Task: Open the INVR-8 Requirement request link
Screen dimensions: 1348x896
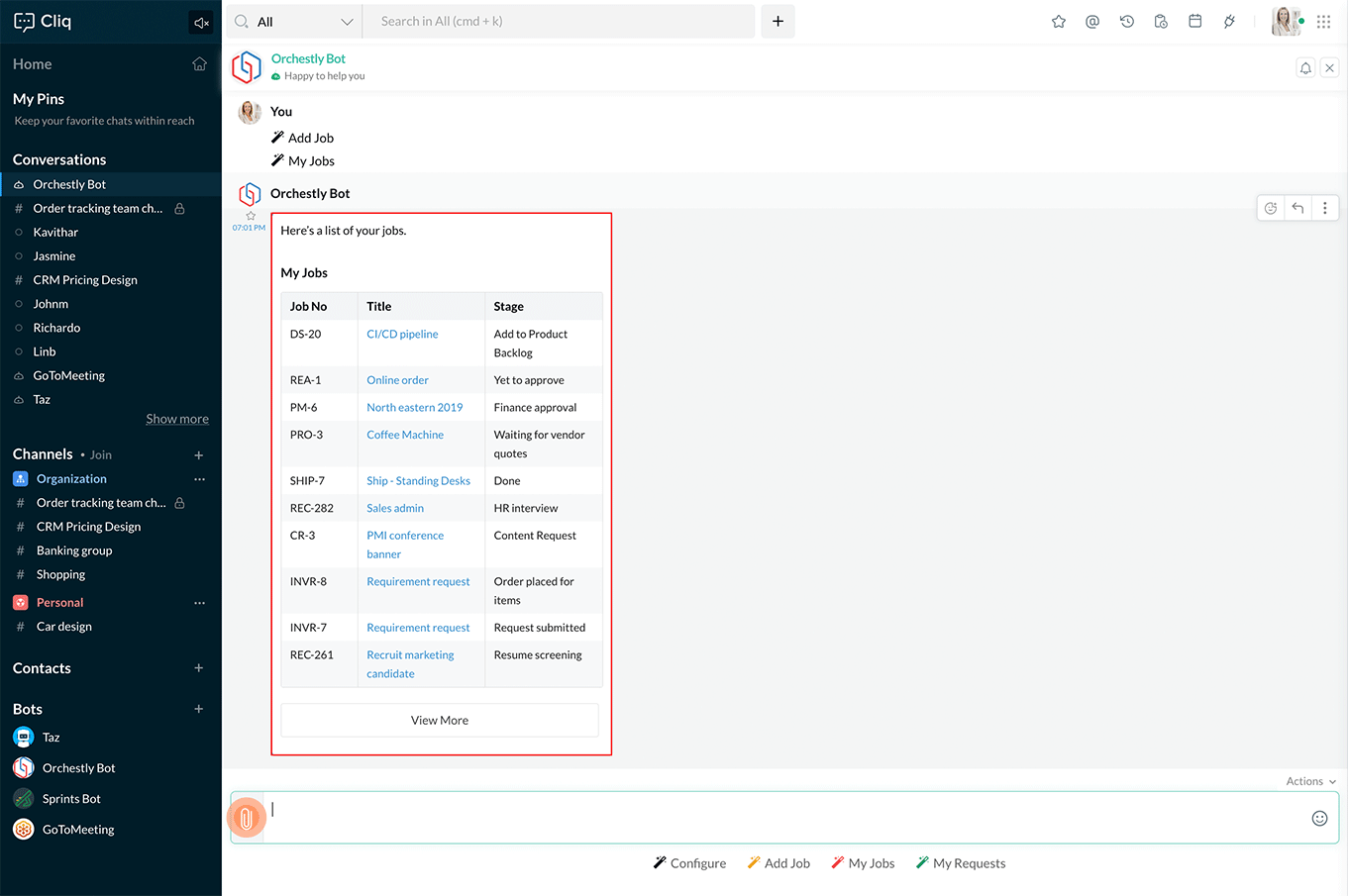Action: [418, 582]
